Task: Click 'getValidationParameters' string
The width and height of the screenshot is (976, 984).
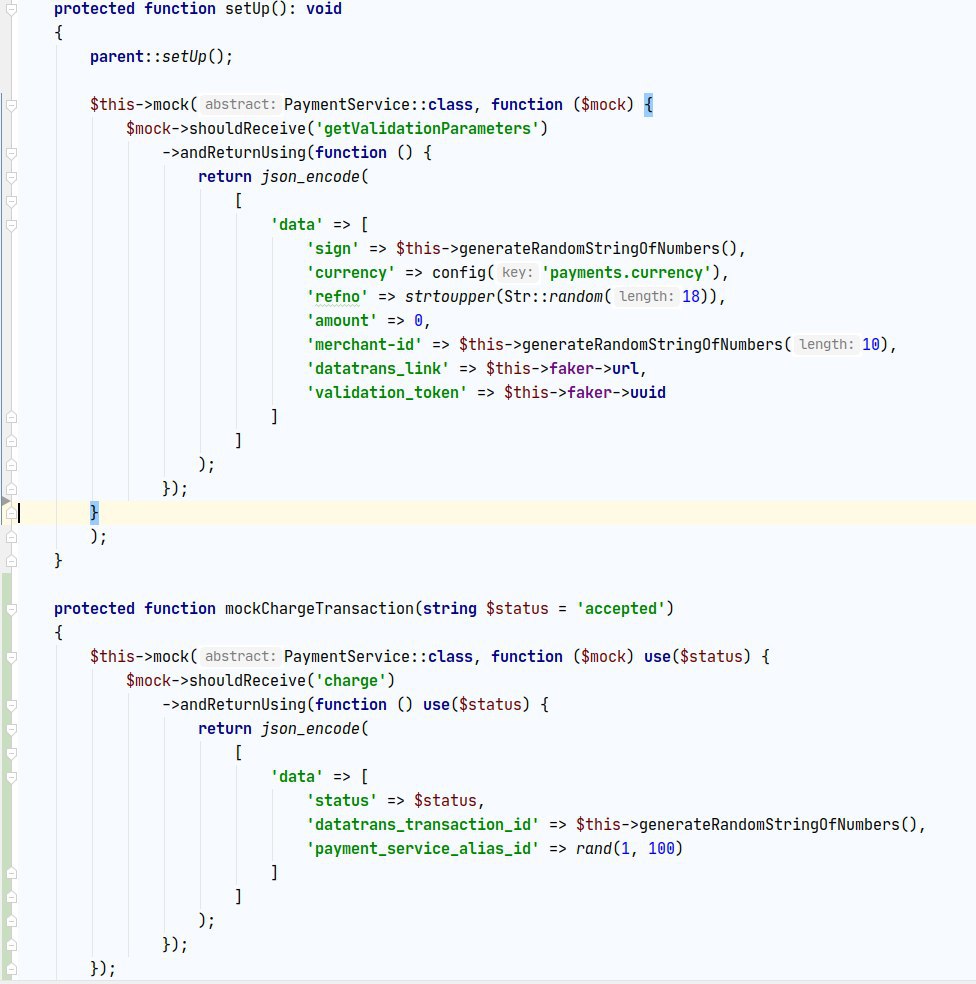Action: [427, 129]
